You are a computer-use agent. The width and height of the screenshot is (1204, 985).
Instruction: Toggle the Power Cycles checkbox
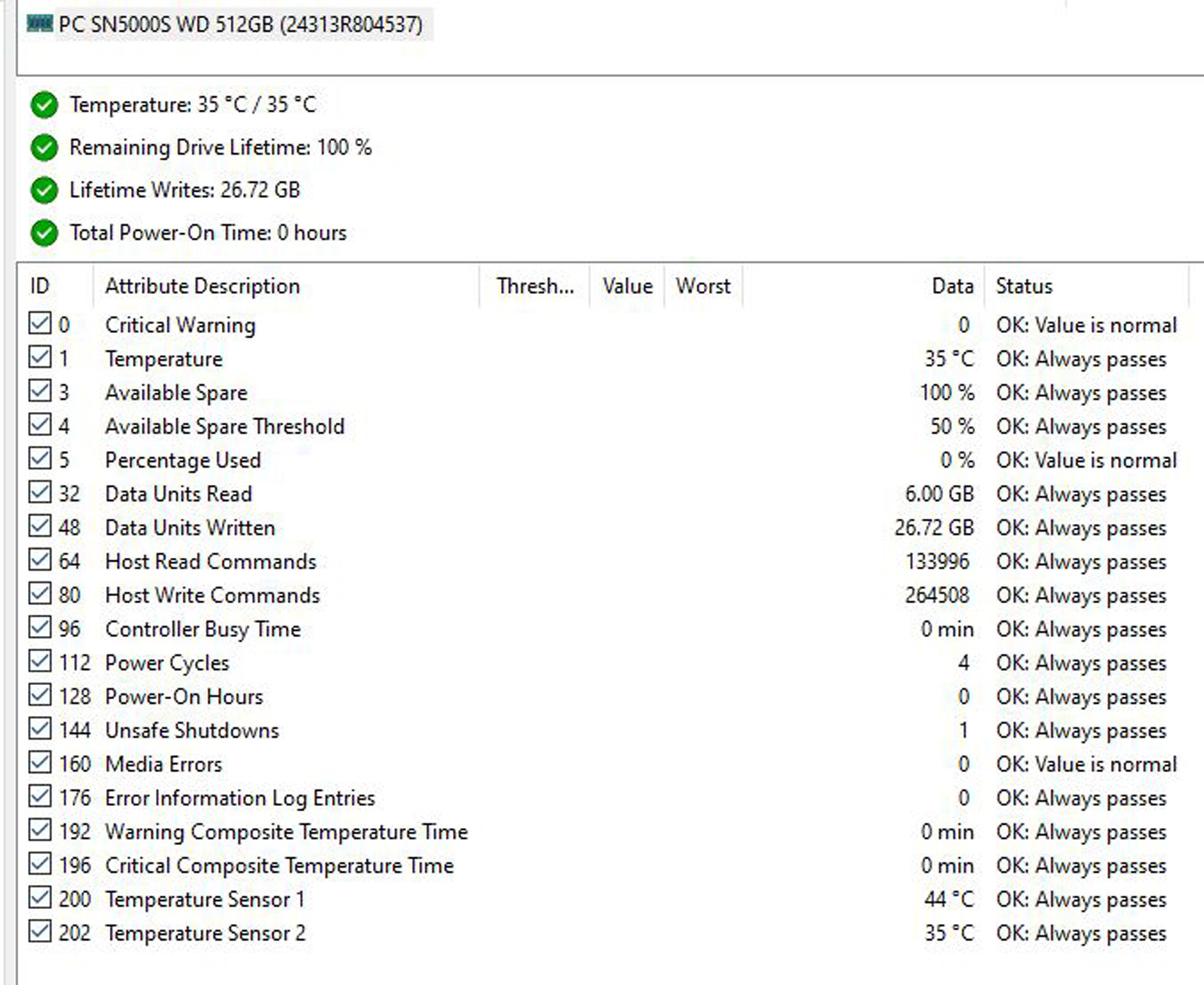pyautogui.click(x=40, y=662)
